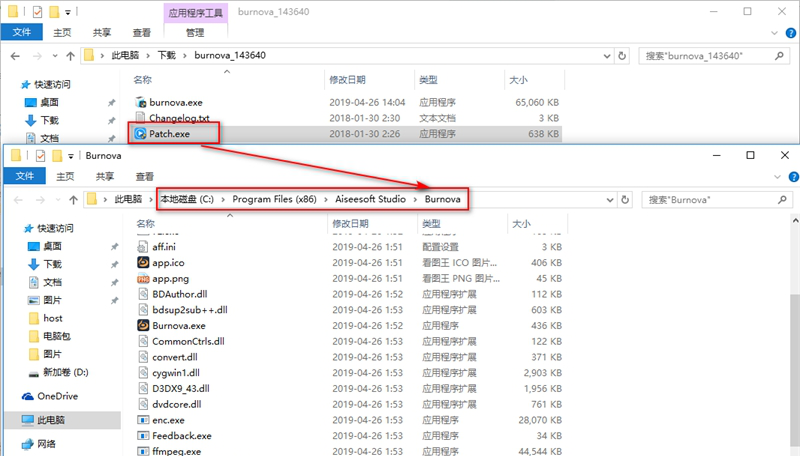800x474 pixels.
Task: Click new folder icon in Burnova title bar
Action: pyautogui.click(x=57, y=156)
